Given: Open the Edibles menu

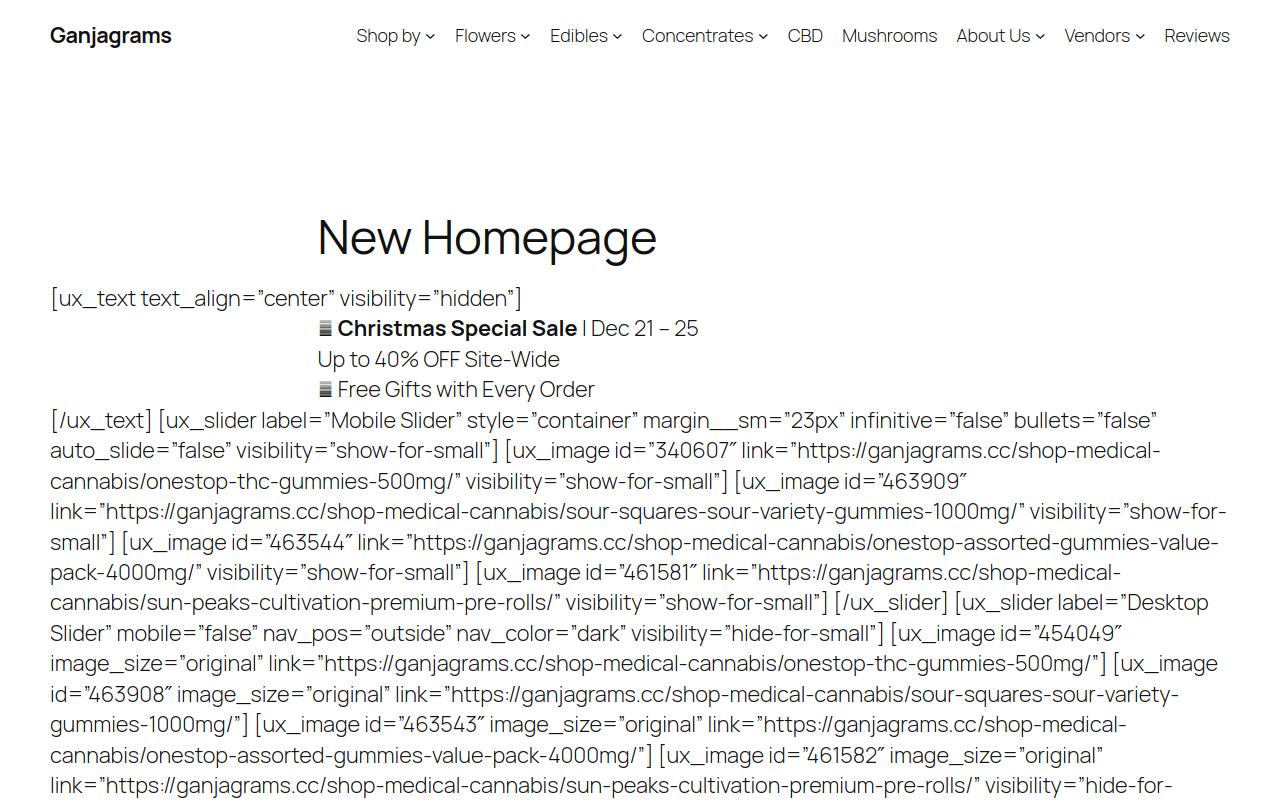Looking at the screenshot, I should 579,36.
